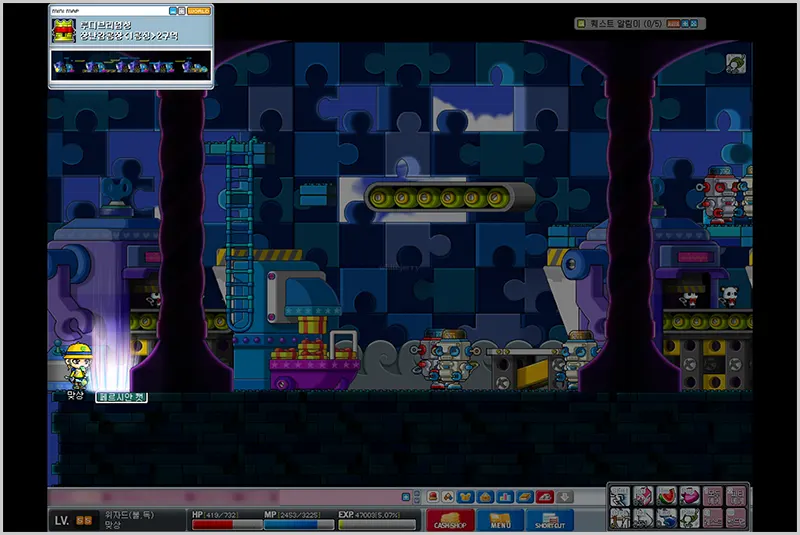Open the equipment shirt icon
This screenshot has width=800, height=535.
[x=465, y=497]
